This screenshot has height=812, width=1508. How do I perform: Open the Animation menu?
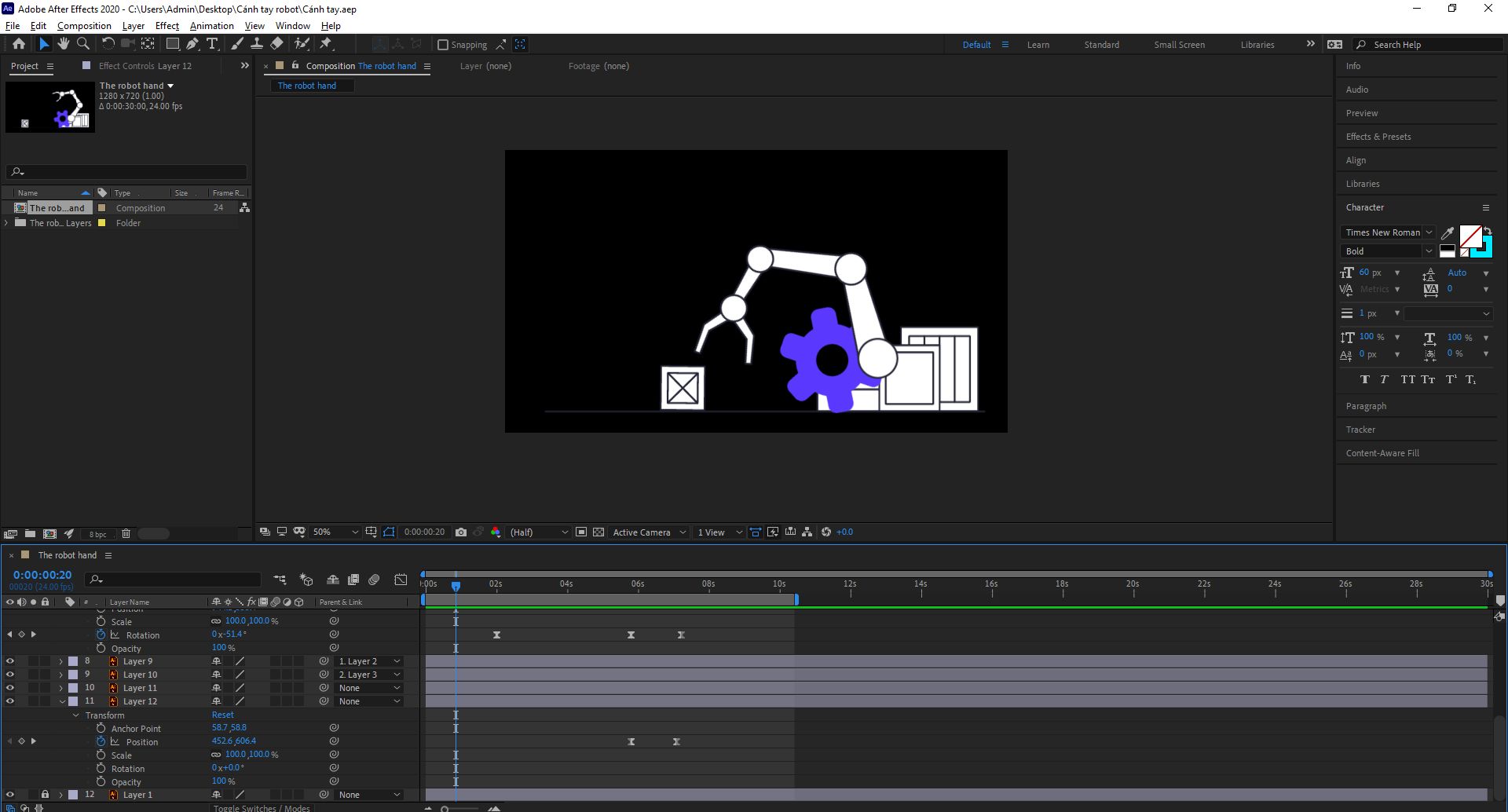(x=212, y=26)
